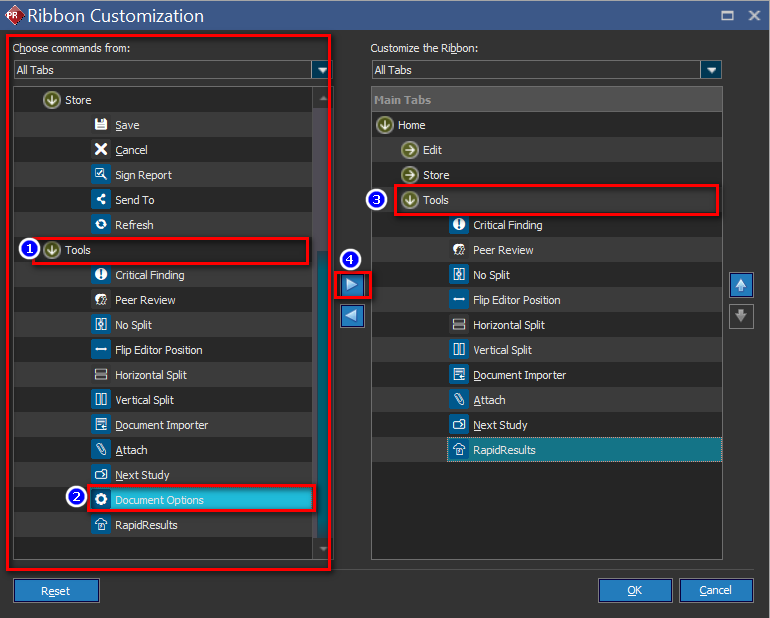Click remove-from-ribbon left arrow button
The height and width of the screenshot is (618, 770).
[x=352, y=317]
